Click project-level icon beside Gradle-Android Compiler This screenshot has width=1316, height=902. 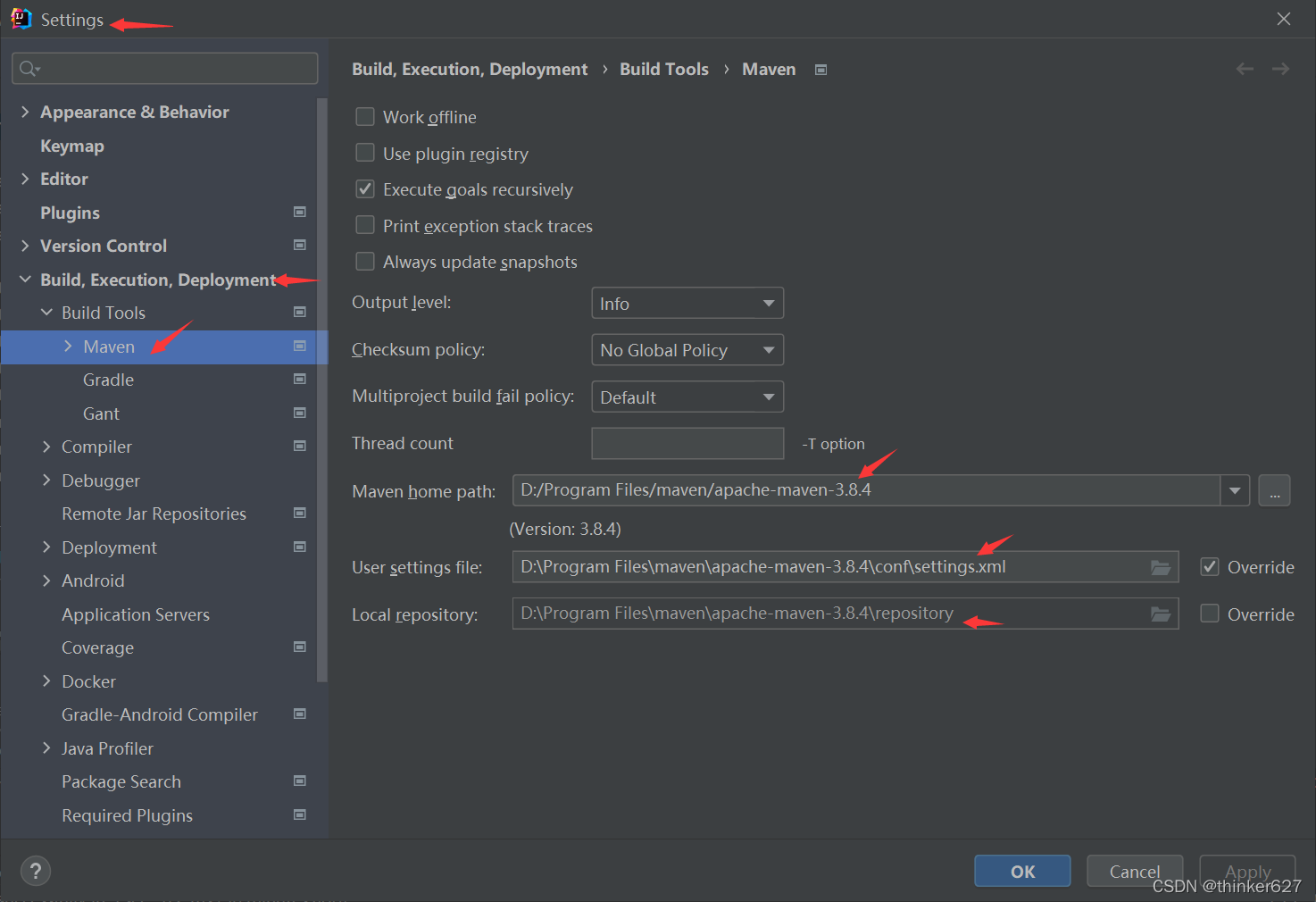tap(300, 714)
